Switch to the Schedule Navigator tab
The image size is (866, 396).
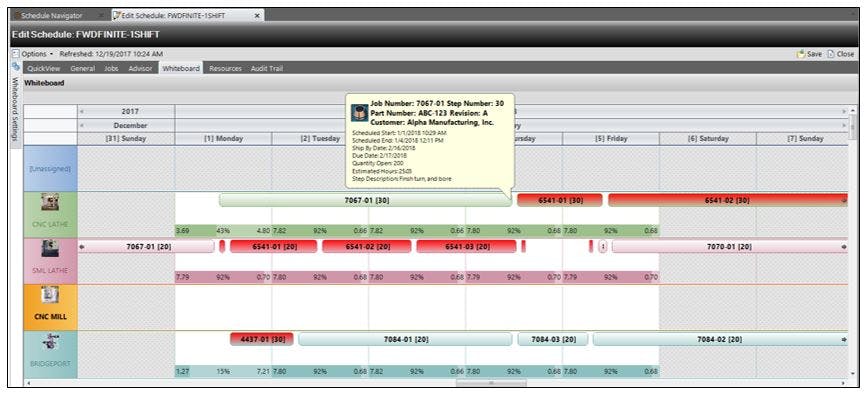coord(51,16)
